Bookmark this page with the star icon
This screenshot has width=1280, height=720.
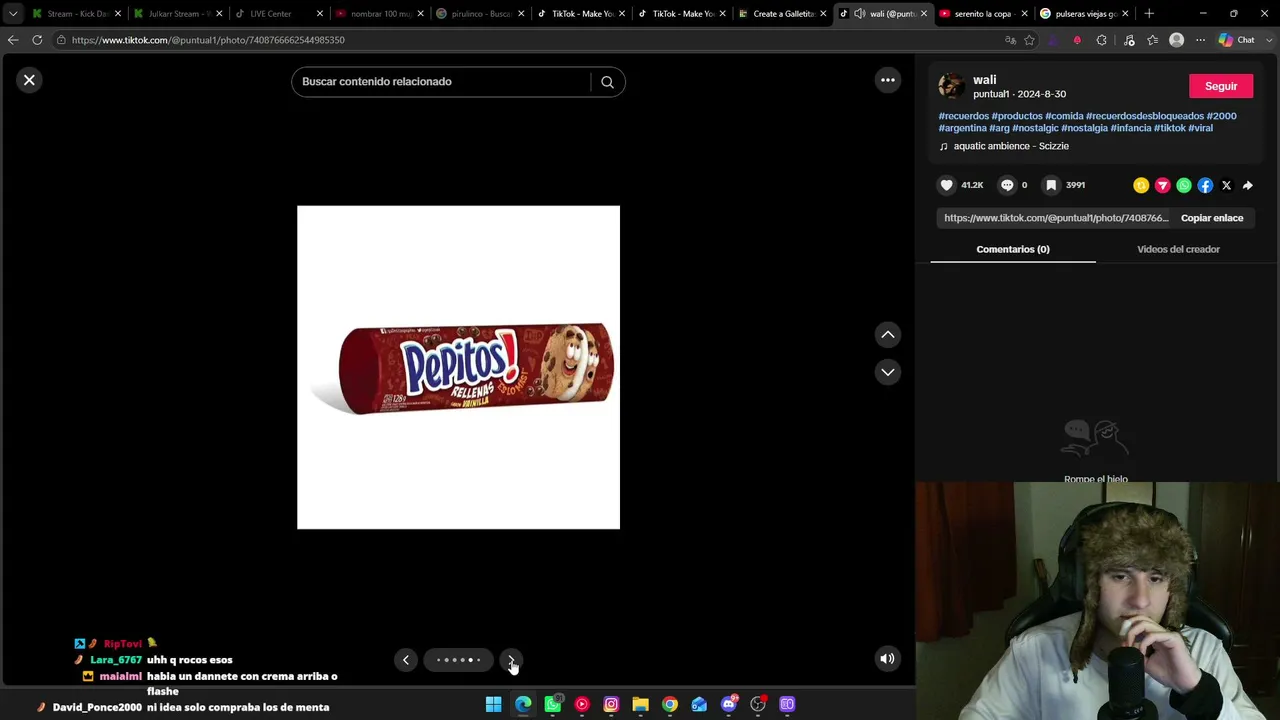click(1028, 40)
